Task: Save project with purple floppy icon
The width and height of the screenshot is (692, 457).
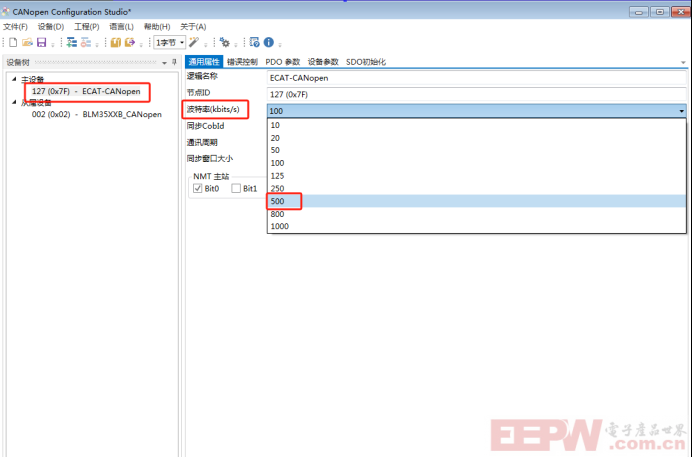Action: pos(41,42)
